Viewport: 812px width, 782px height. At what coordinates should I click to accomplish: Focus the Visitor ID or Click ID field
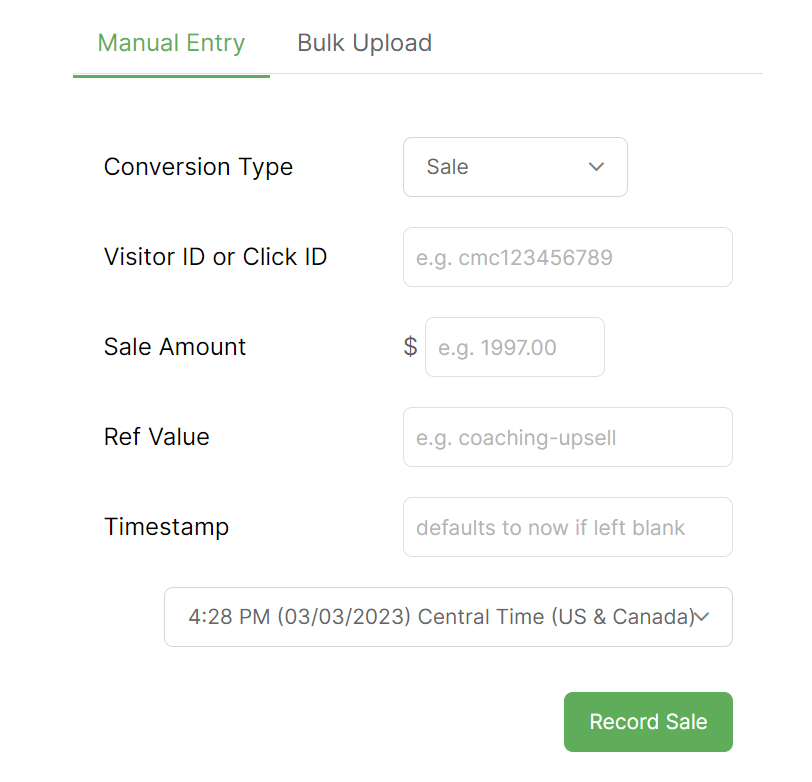567,257
